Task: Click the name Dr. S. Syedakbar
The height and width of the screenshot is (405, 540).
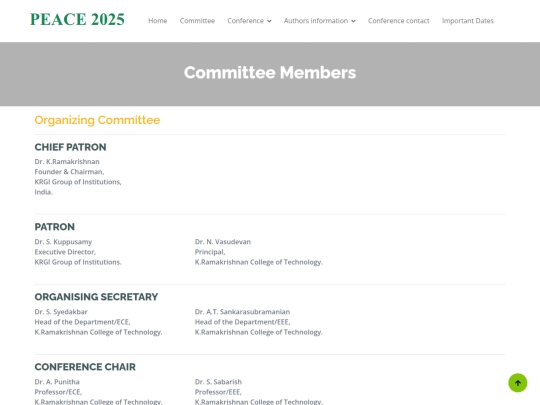Action: [61, 312]
